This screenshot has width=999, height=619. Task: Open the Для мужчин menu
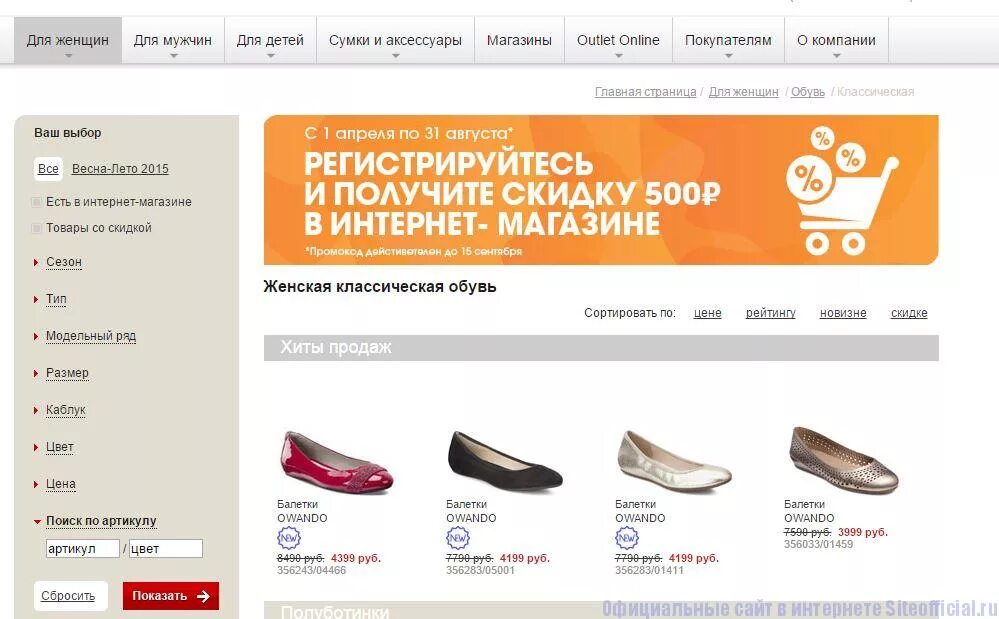tap(173, 40)
